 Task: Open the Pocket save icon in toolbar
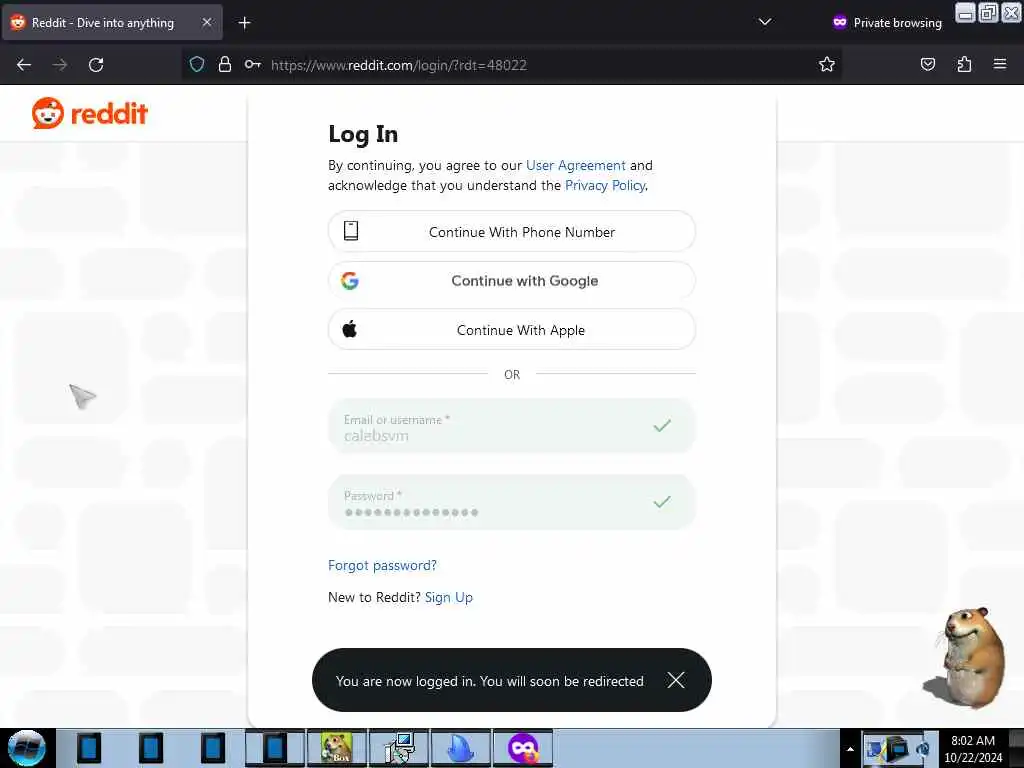(x=927, y=64)
